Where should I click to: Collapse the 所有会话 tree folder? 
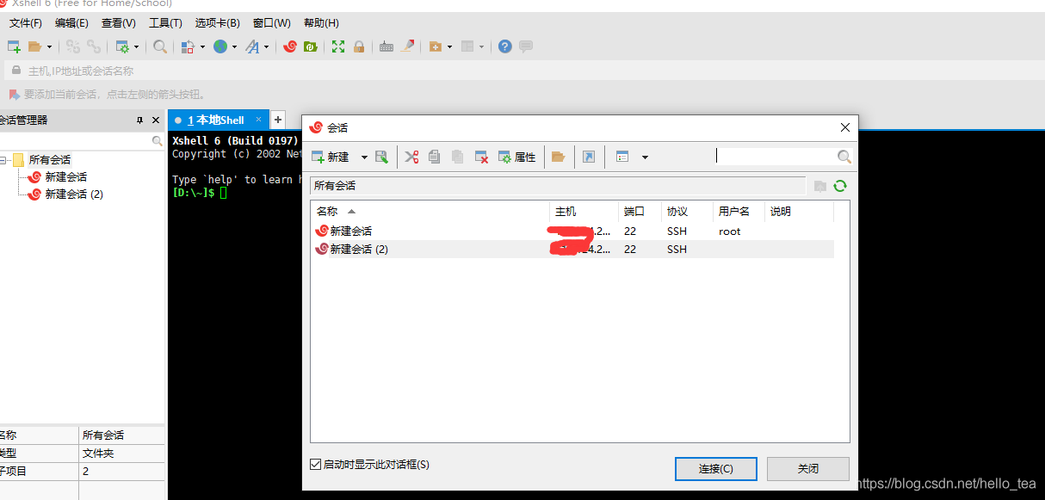tap(3, 160)
